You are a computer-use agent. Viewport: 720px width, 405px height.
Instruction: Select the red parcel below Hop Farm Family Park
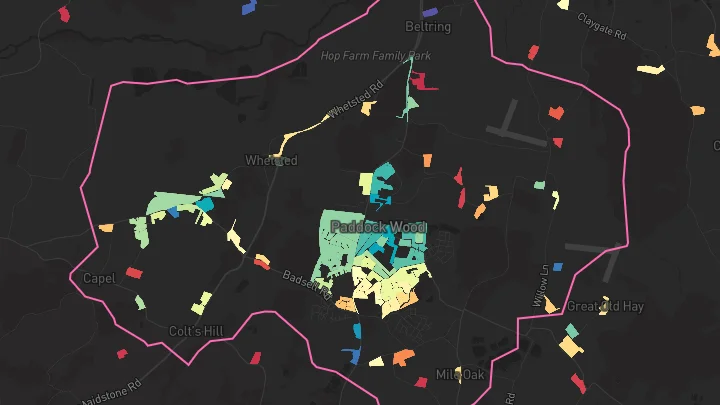click(x=422, y=81)
